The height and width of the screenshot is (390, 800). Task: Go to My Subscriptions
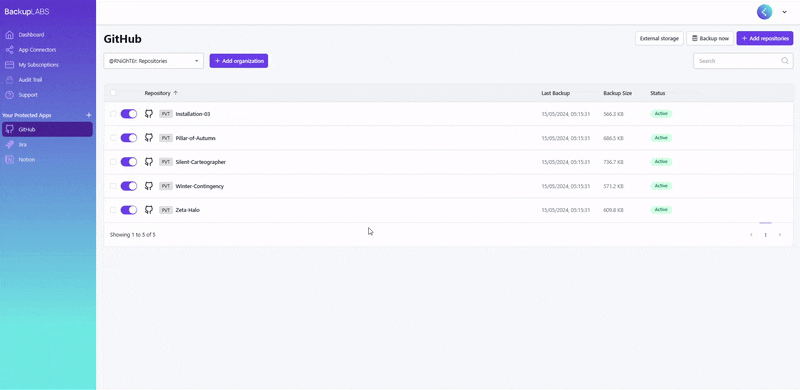[x=38, y=65]
